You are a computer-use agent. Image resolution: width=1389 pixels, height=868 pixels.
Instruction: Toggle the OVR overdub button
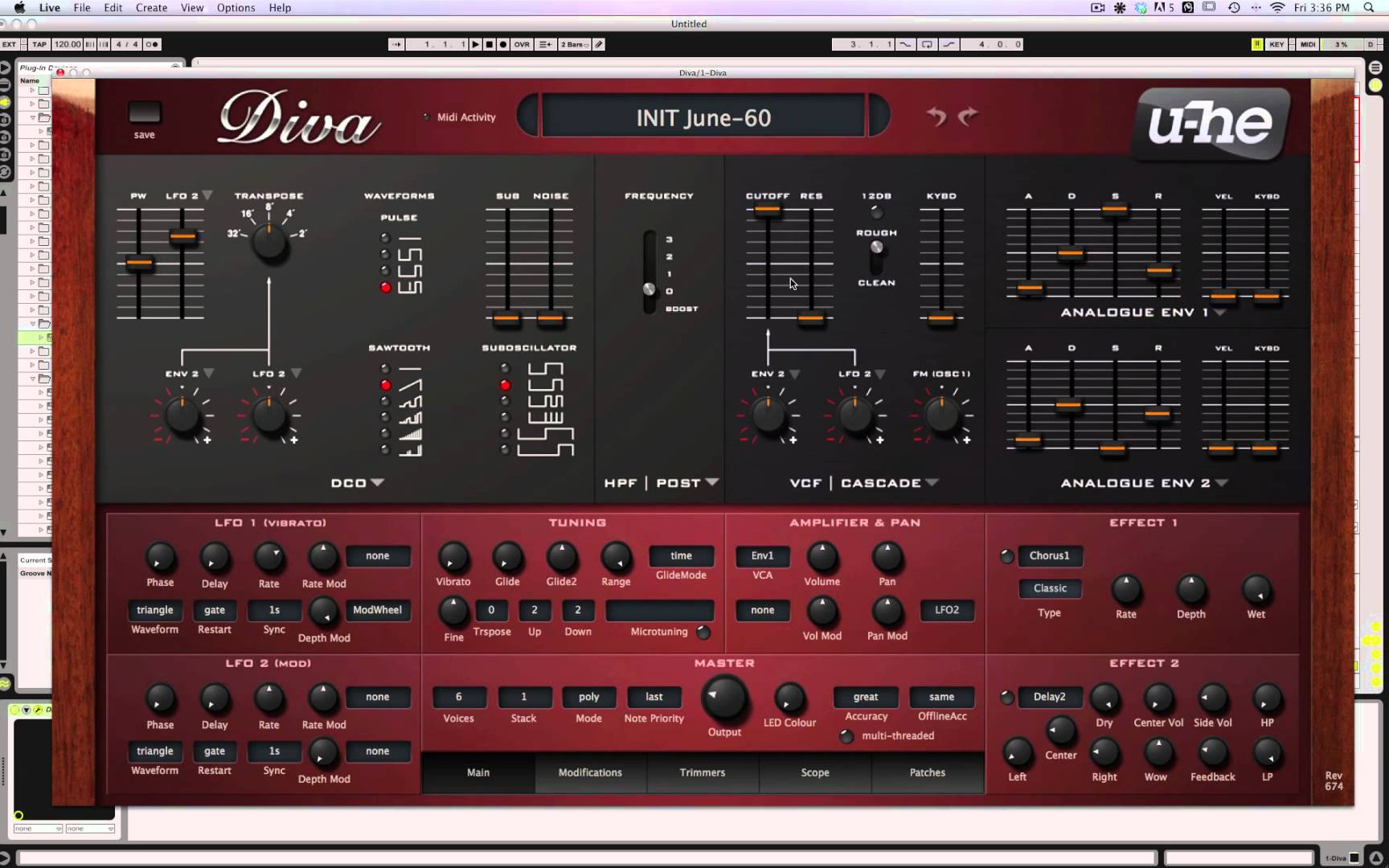522,44
